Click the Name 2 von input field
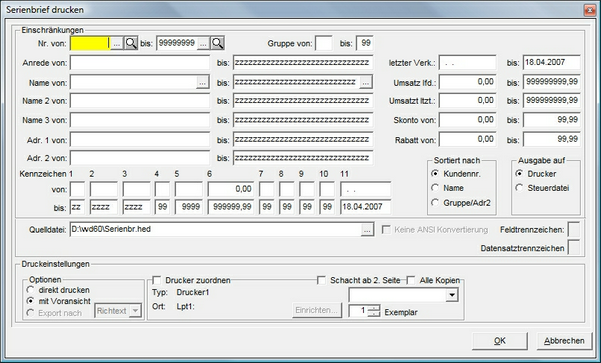 point(140,101)
